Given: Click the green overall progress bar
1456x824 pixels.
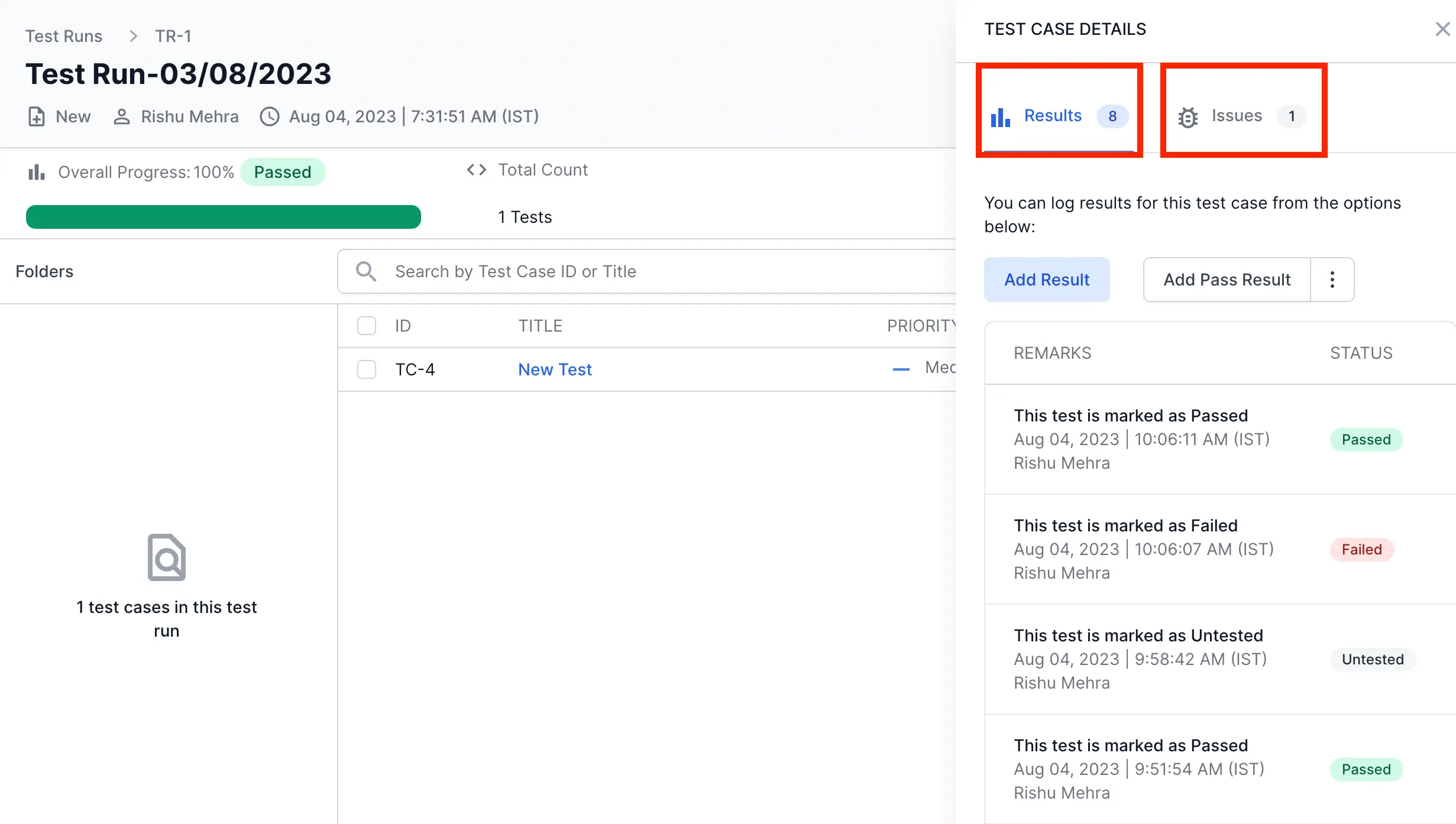Looking at the screenshot, I should tap(224, 217).
